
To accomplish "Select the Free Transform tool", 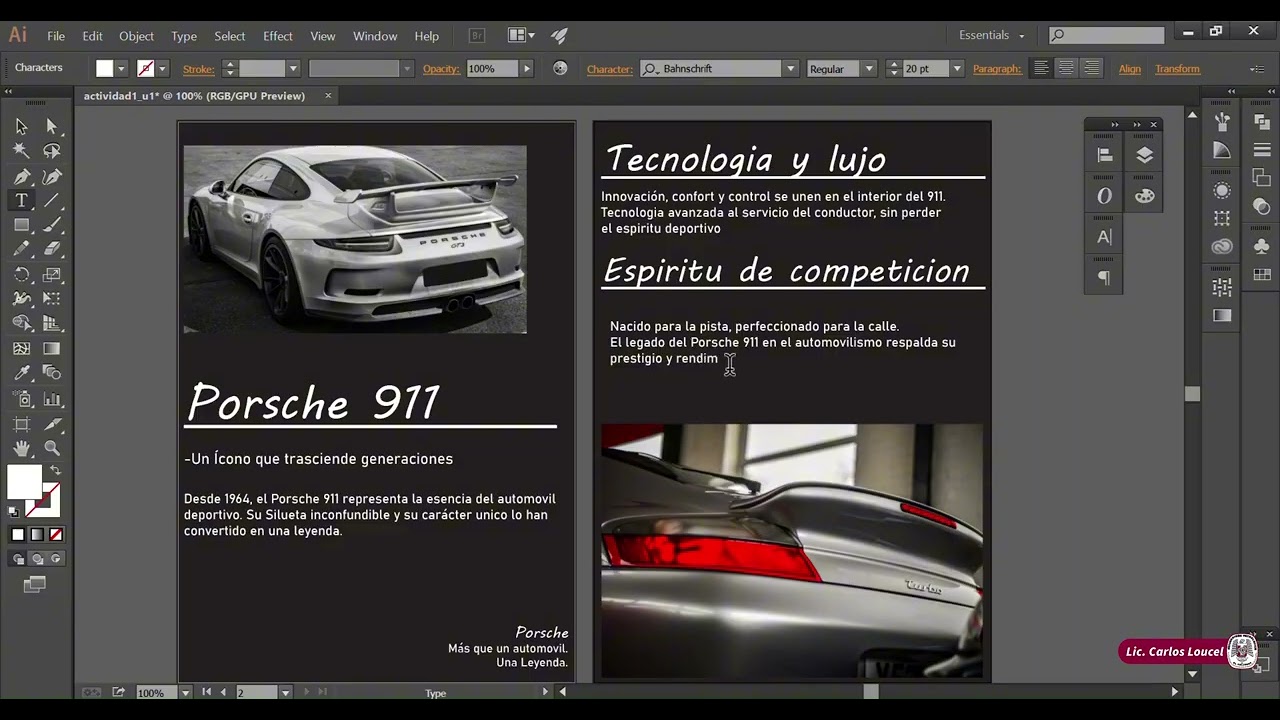I will pos(52,299).
